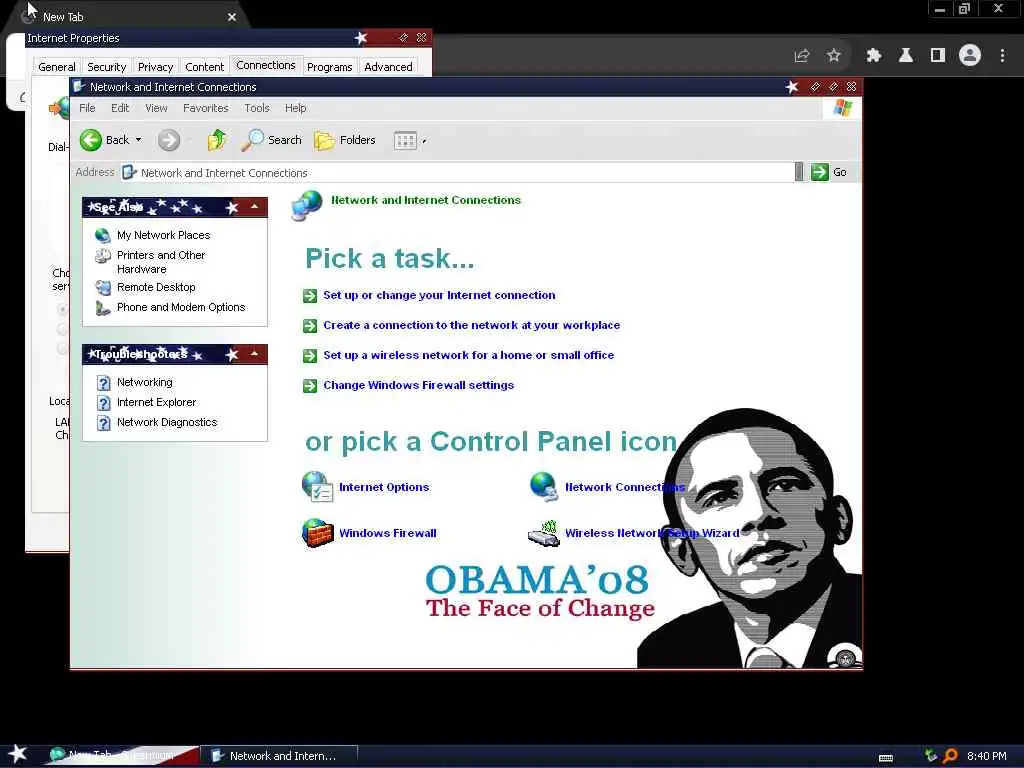This screenshot has height=768, width=1024.
Task: Open the Chrome three-dot menu
Action: [x=1002, y=56]
